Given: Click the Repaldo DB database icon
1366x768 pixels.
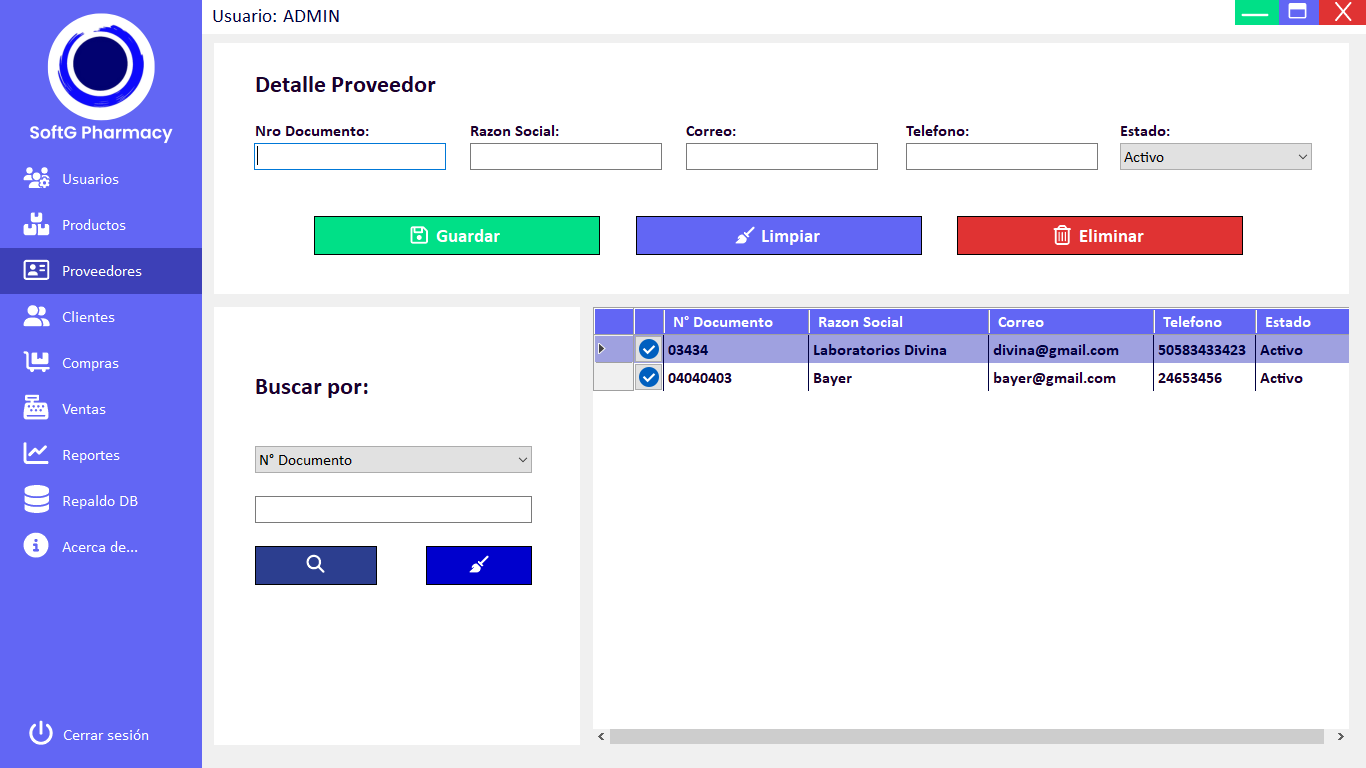Looking at the screenshot, I should click(37, 500).
